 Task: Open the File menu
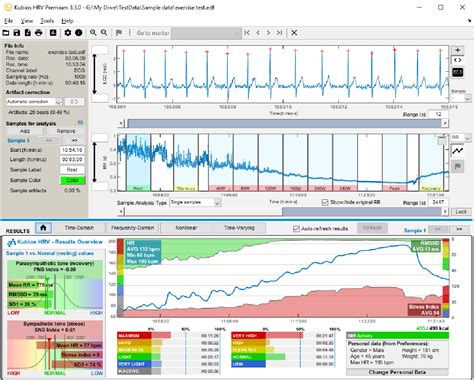click(x=8, y=21)
